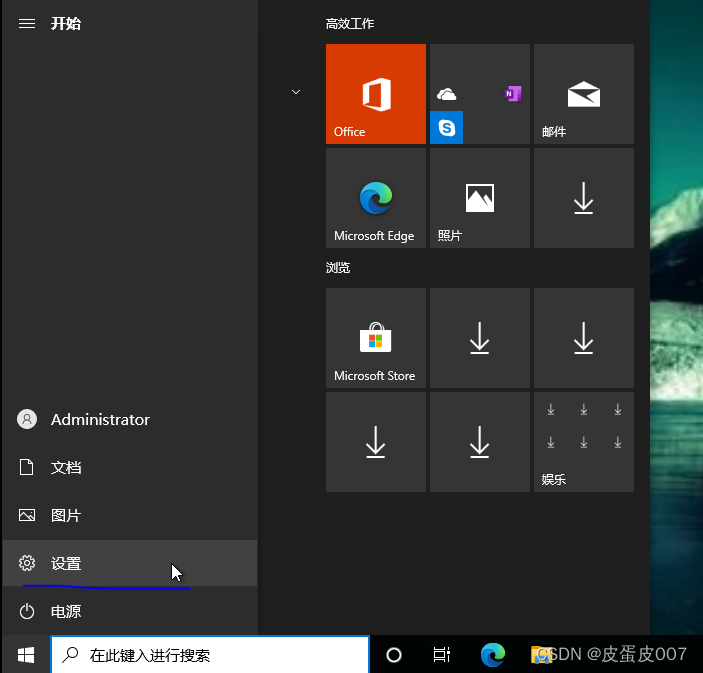Launch Edge from the taskbar
The width and height of the screenshot is (703, 673).
pos(493,655)
